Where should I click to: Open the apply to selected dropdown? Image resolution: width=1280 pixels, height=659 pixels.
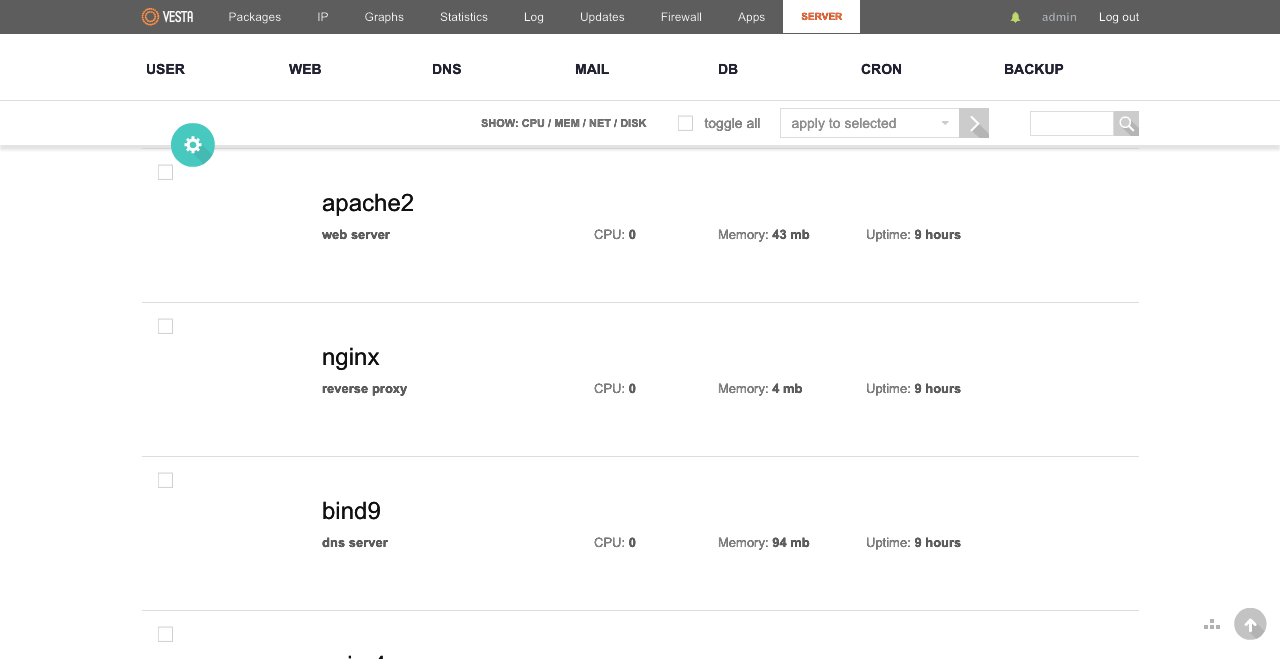(x=869, y=124)
